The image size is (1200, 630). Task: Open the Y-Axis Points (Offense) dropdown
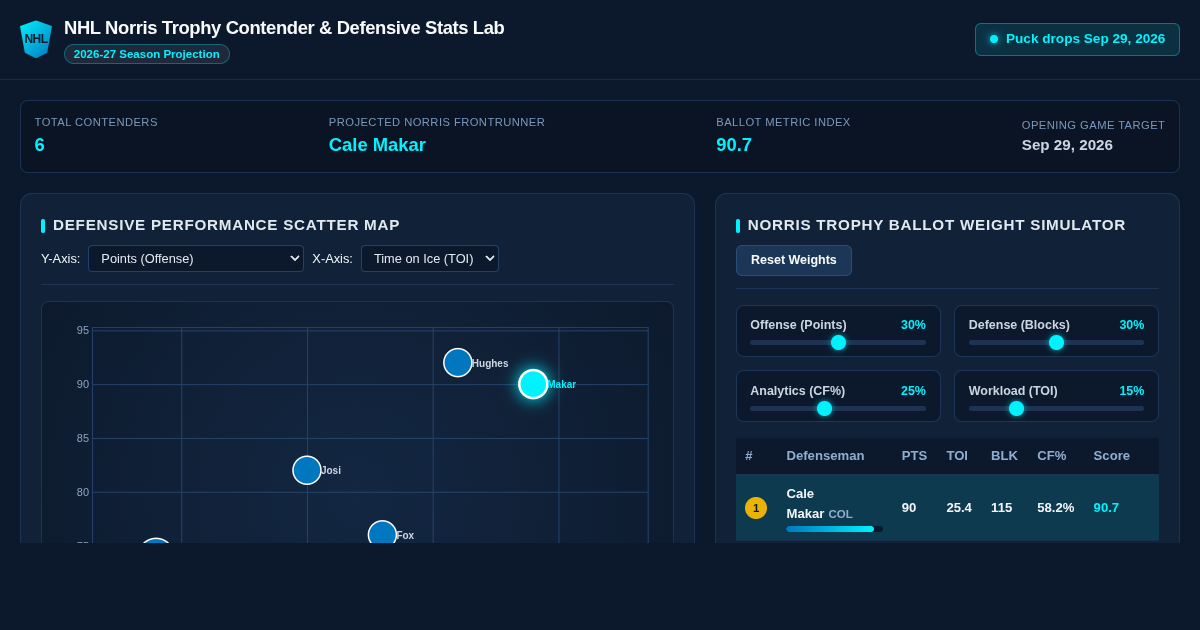point(196,258)
